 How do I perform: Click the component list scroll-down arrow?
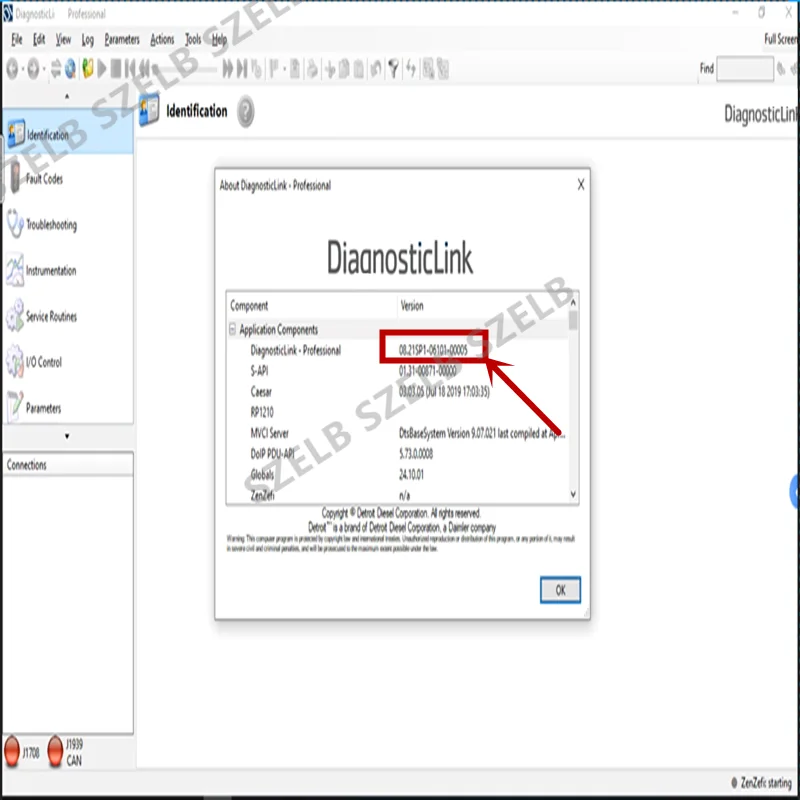tap(573, 494)
